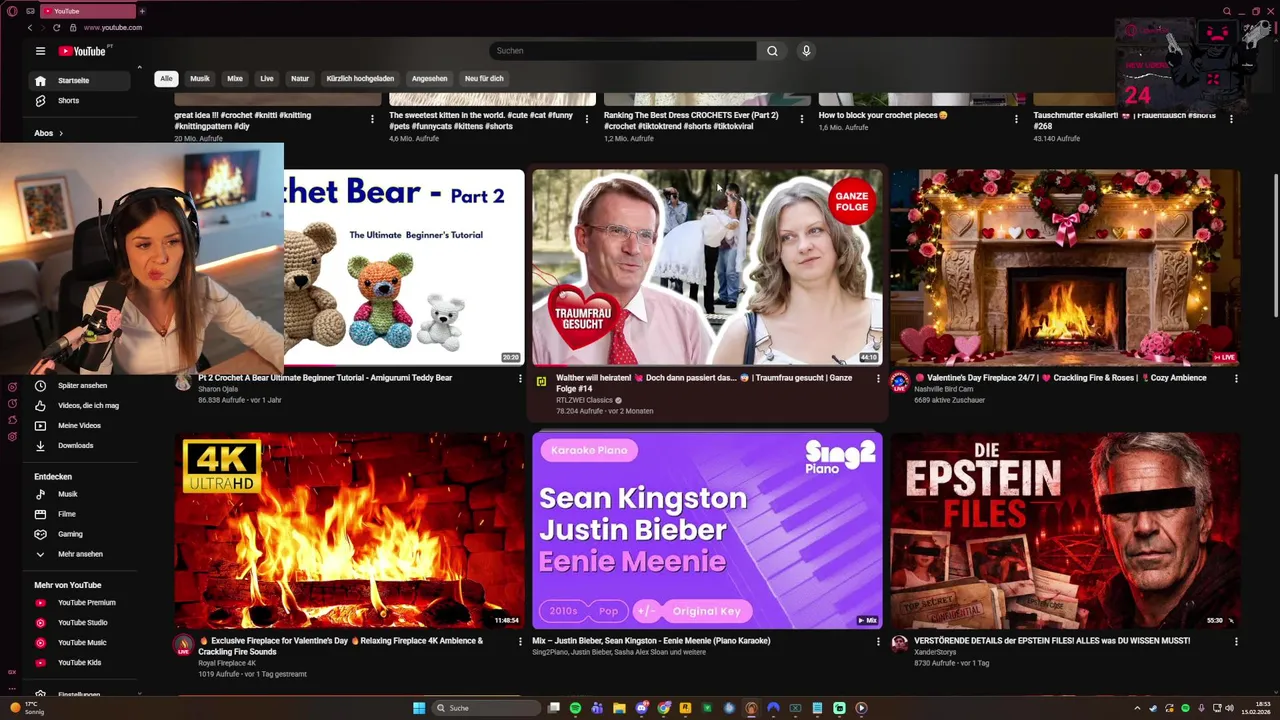Reload the page with browser refresh icon
The image size is (1280, 720).
57,28
